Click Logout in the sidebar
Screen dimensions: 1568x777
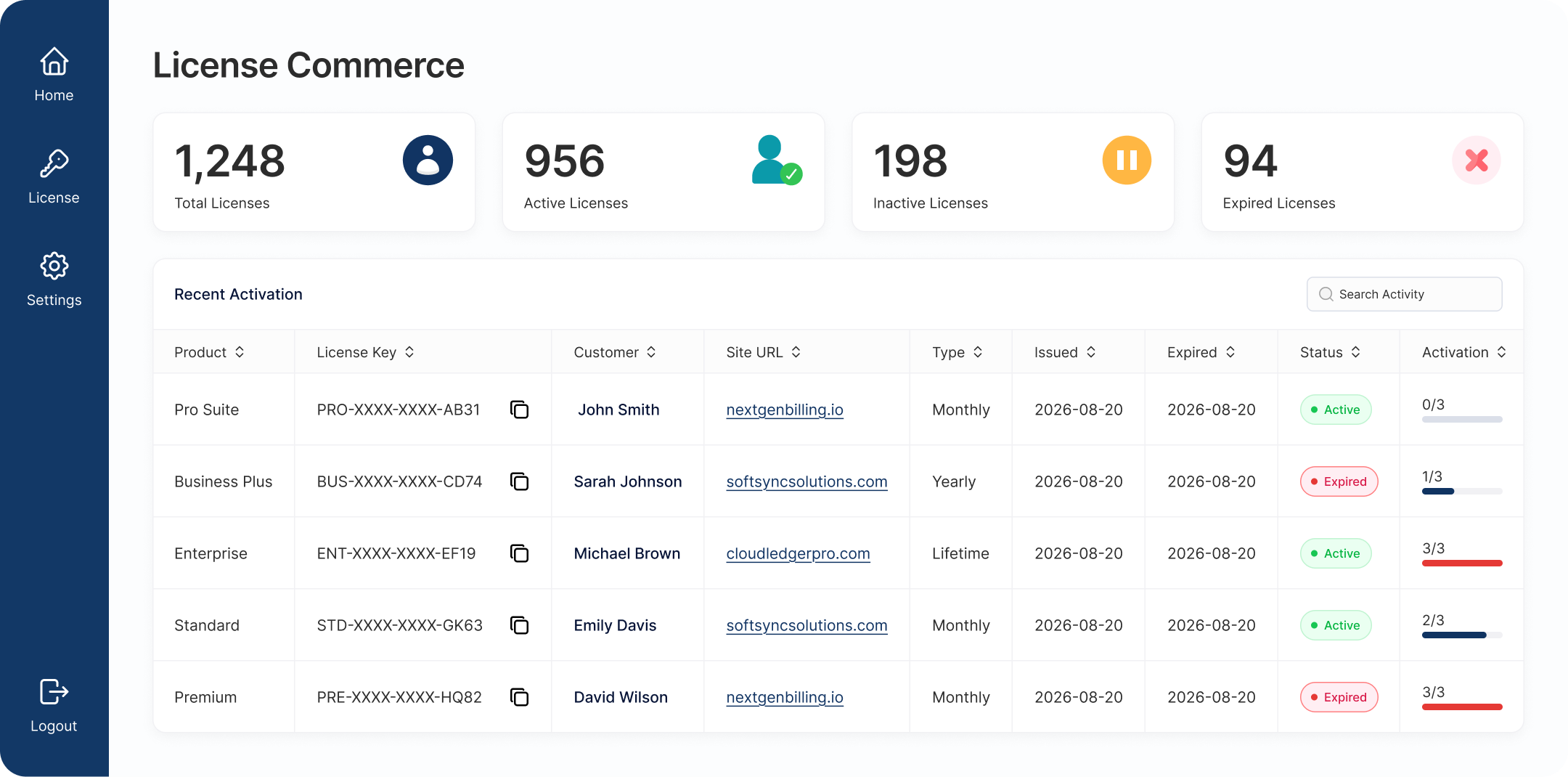[x=54, y=706]
